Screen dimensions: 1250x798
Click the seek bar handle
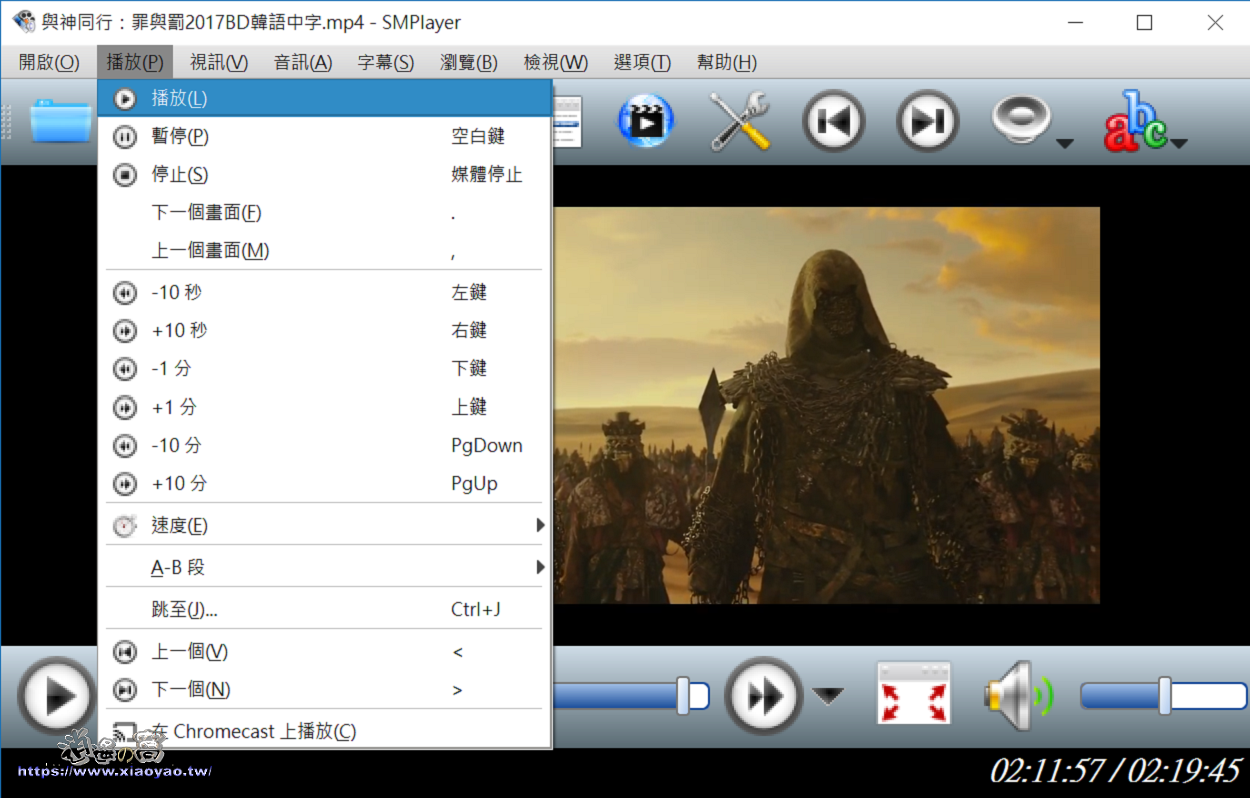click(683, 696)
